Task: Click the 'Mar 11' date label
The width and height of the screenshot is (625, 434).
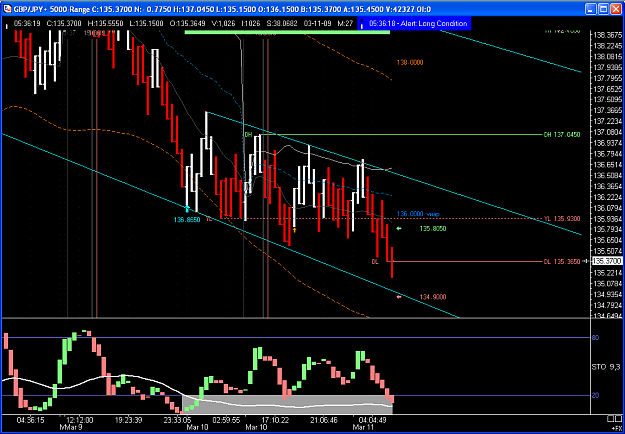Action: point(362,427)
